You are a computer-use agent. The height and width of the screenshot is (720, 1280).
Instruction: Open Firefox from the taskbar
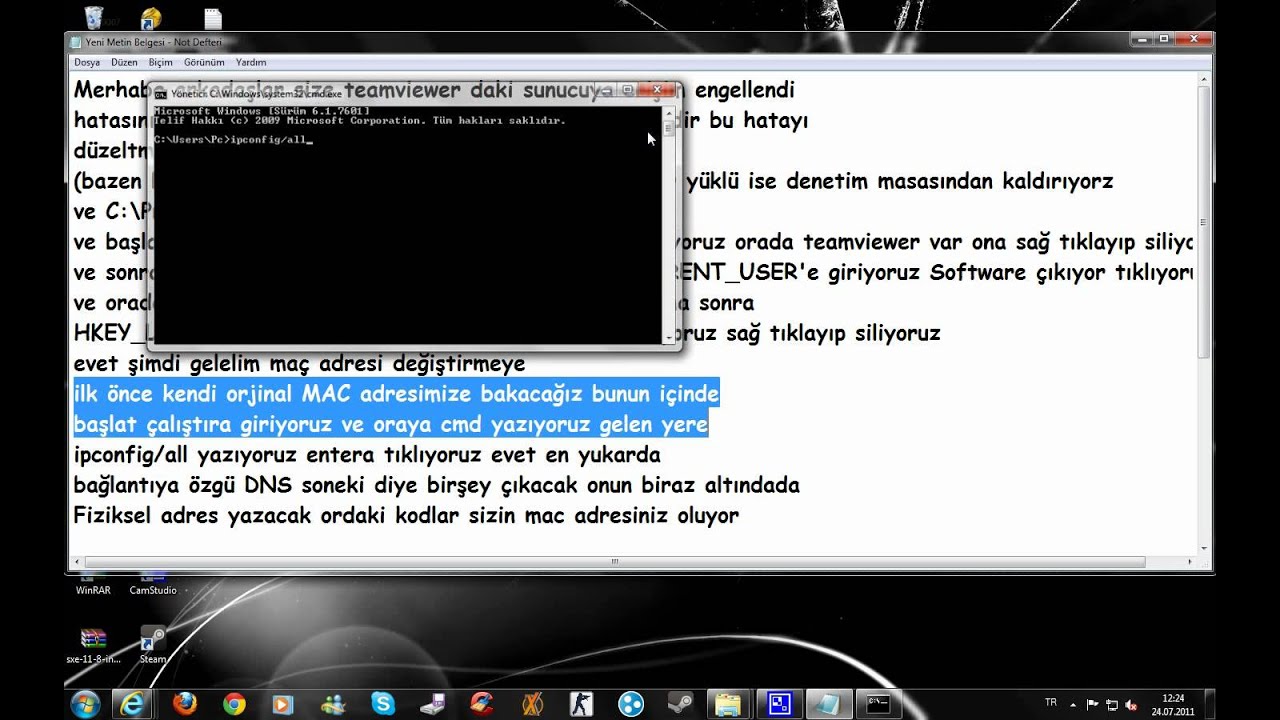(x=185, y=704)
